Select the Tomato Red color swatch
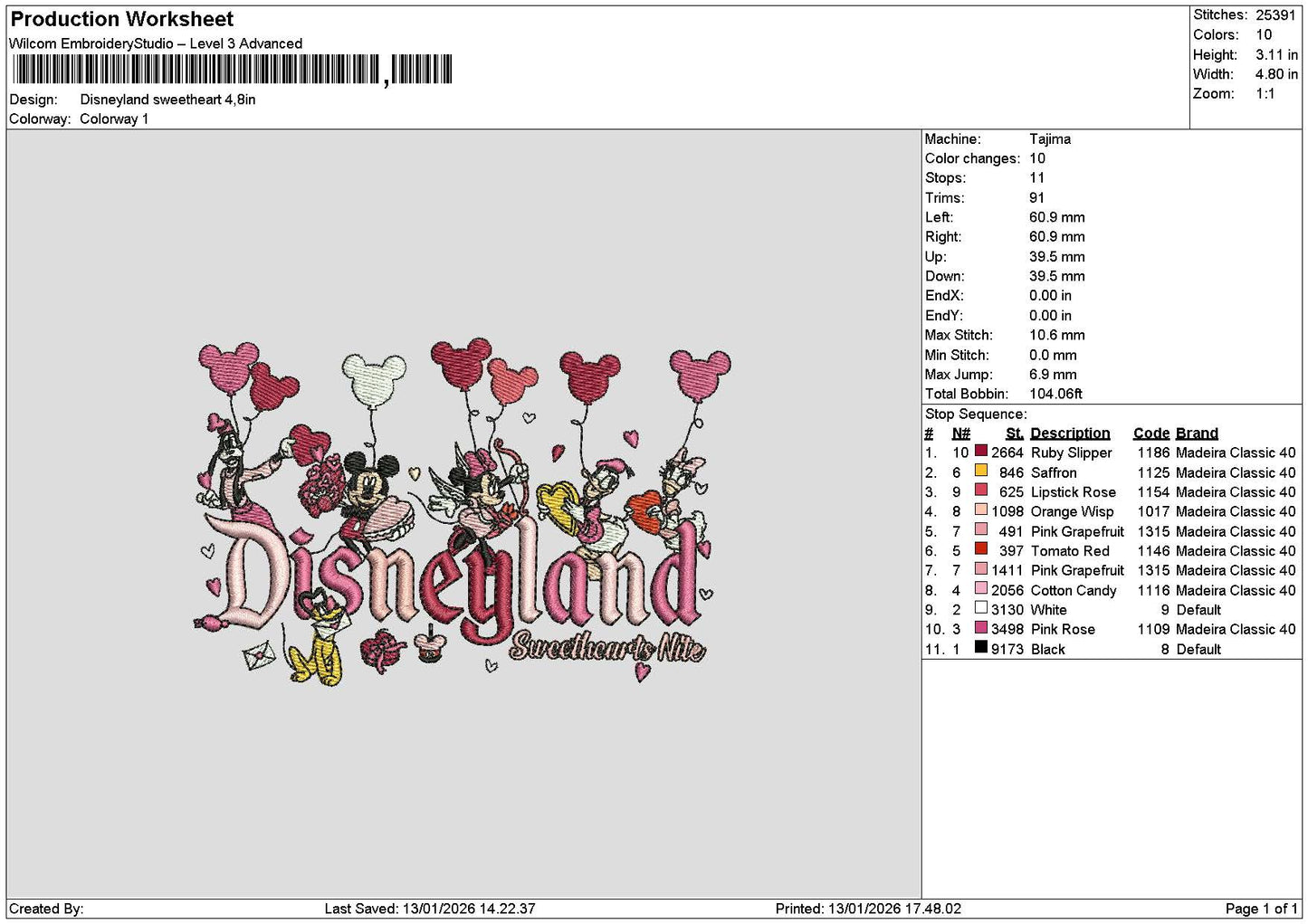The height and width of the screenshot is (924, 1308). click(980, 549)
